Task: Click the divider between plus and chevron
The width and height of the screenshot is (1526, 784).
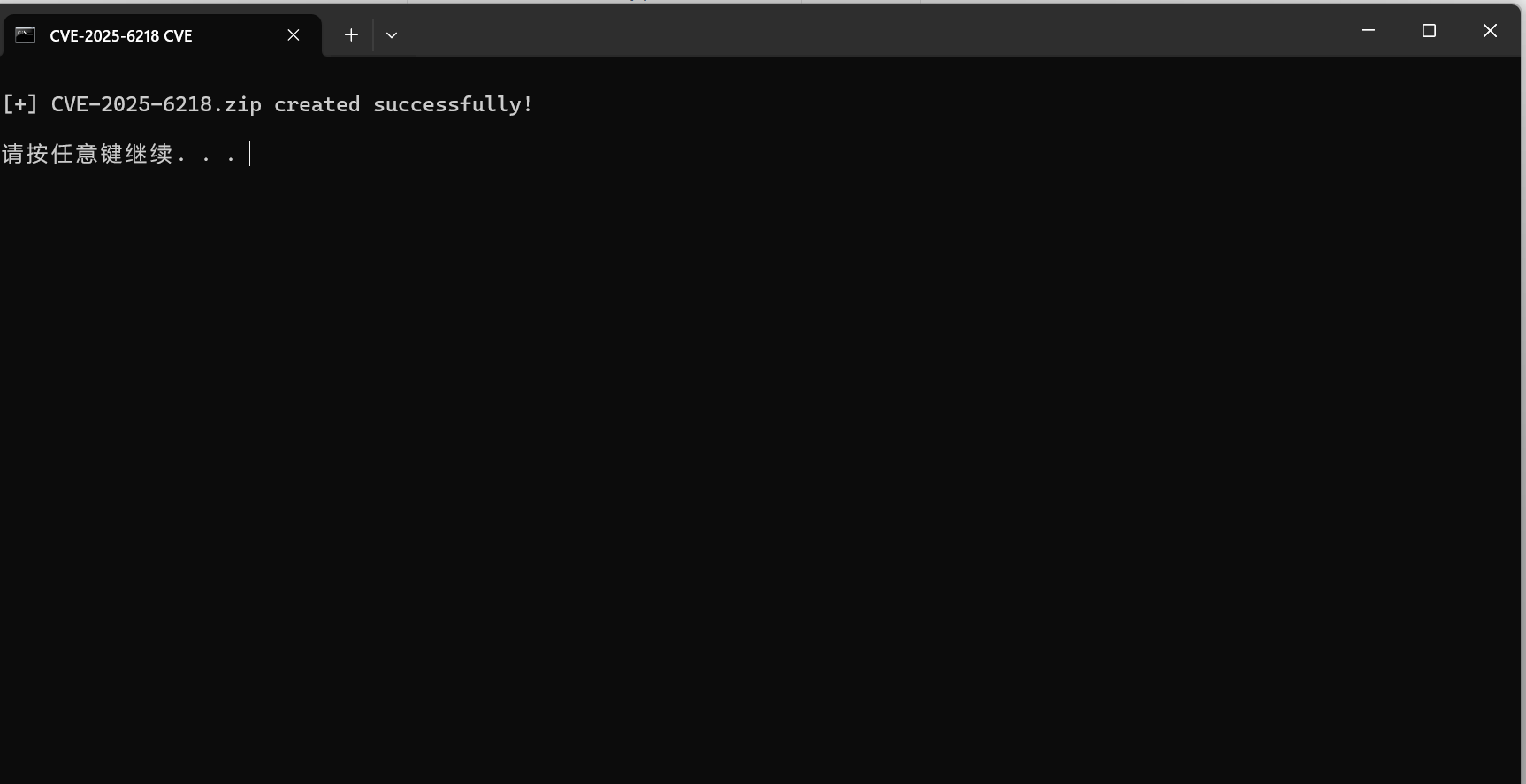Action: click(373, 35)
